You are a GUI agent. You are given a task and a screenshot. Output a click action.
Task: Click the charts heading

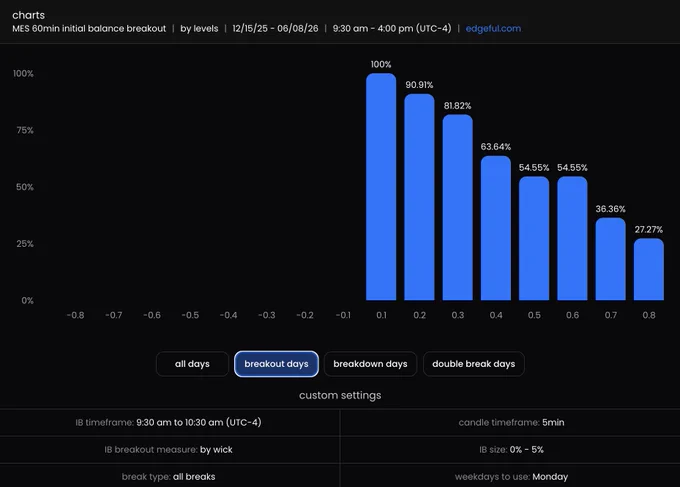coord(29,15)
